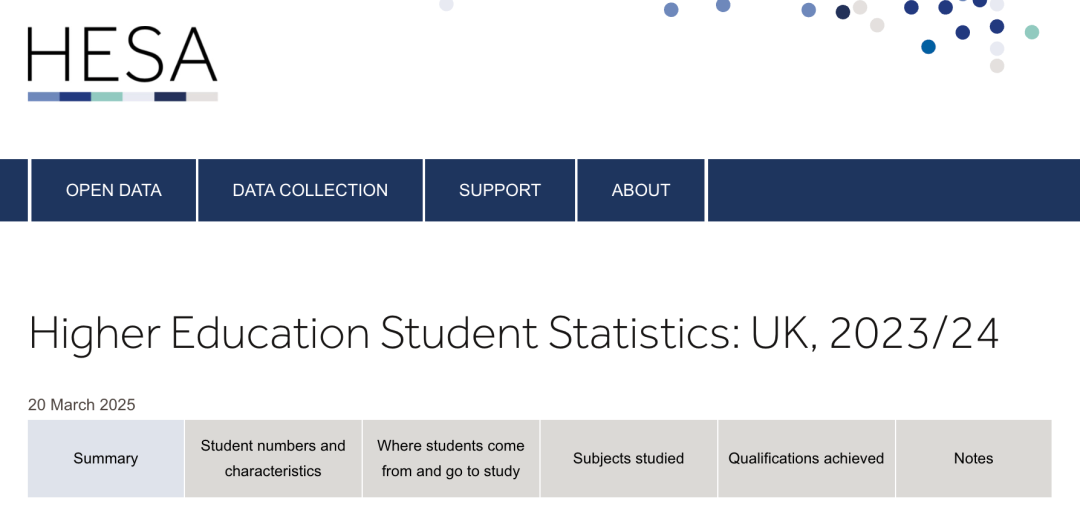This screenshot has height=507, width=1080.
Task: View the Subjects studied tab
Action: (x=628, y=459)
